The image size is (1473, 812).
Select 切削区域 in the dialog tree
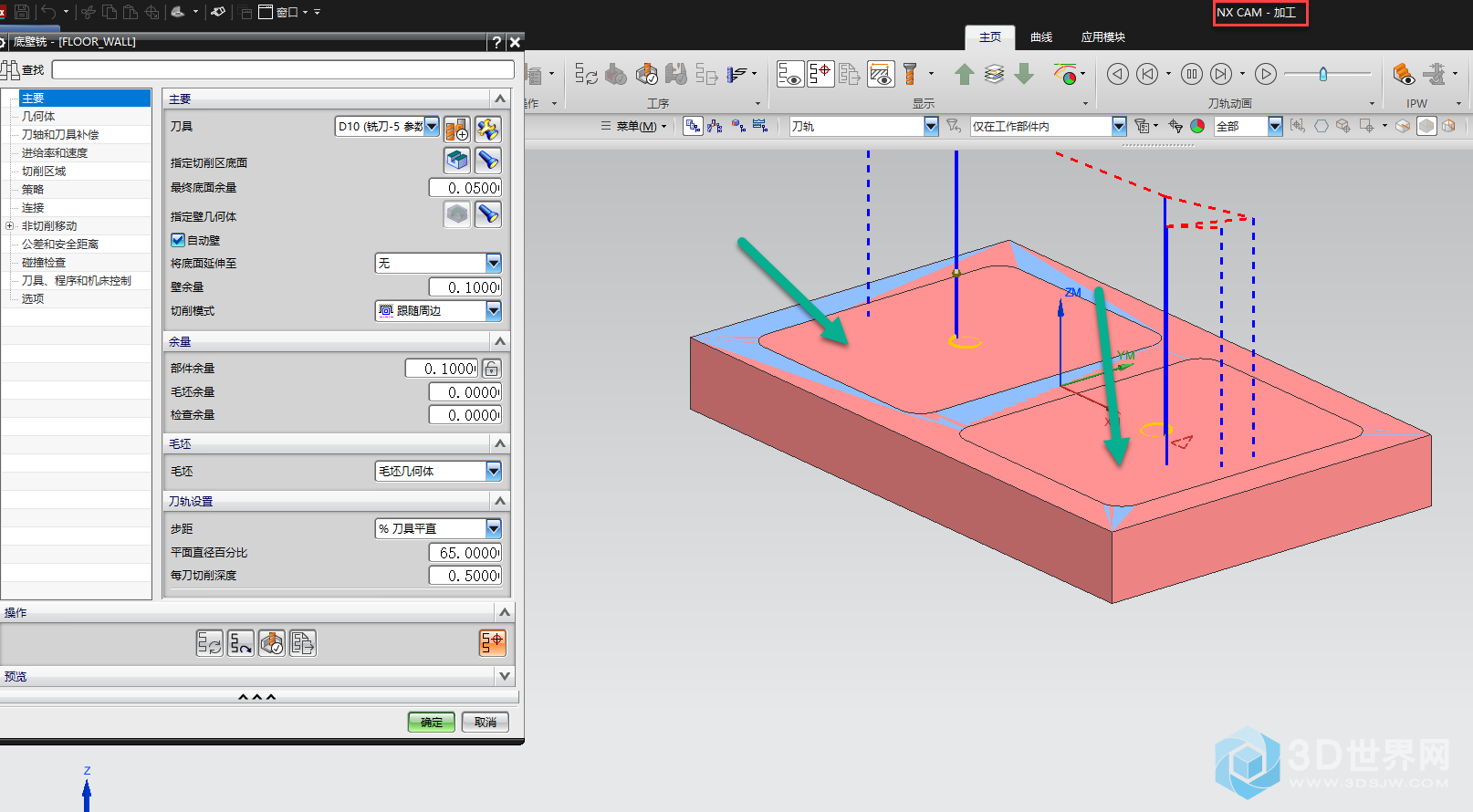pyautogui.click(x=44, y=171)
